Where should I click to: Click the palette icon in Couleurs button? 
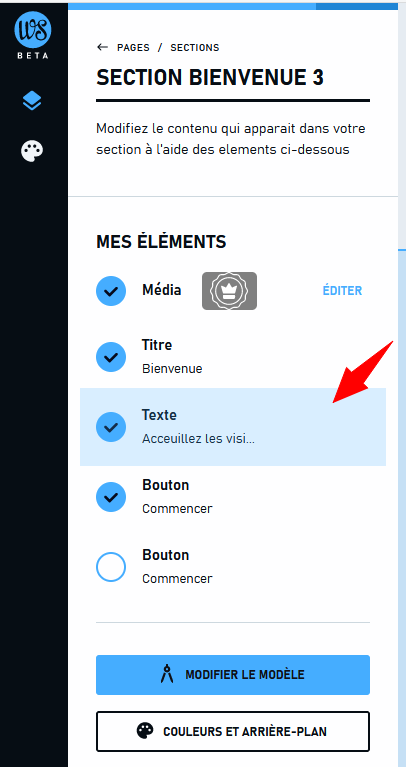coord(144,731)
